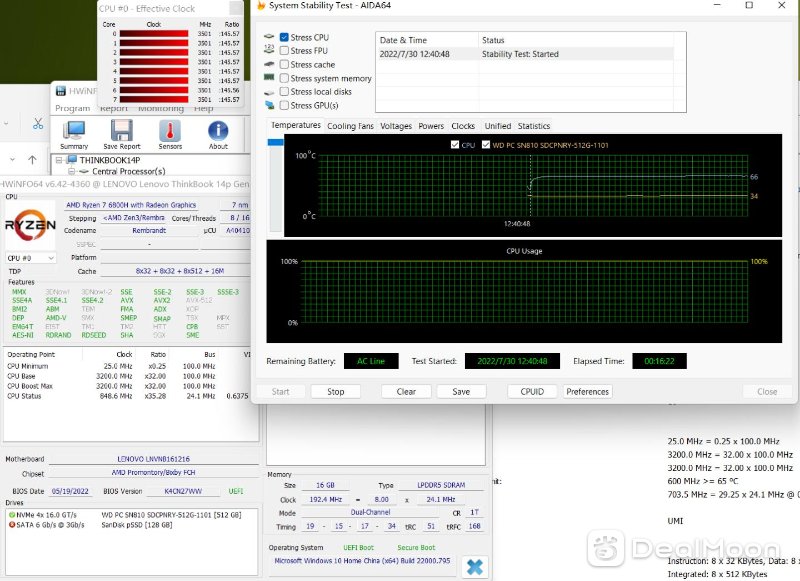
Task: Click the green NVMe drive status icon
Action: pyautogui.click(x=12, y=515)
